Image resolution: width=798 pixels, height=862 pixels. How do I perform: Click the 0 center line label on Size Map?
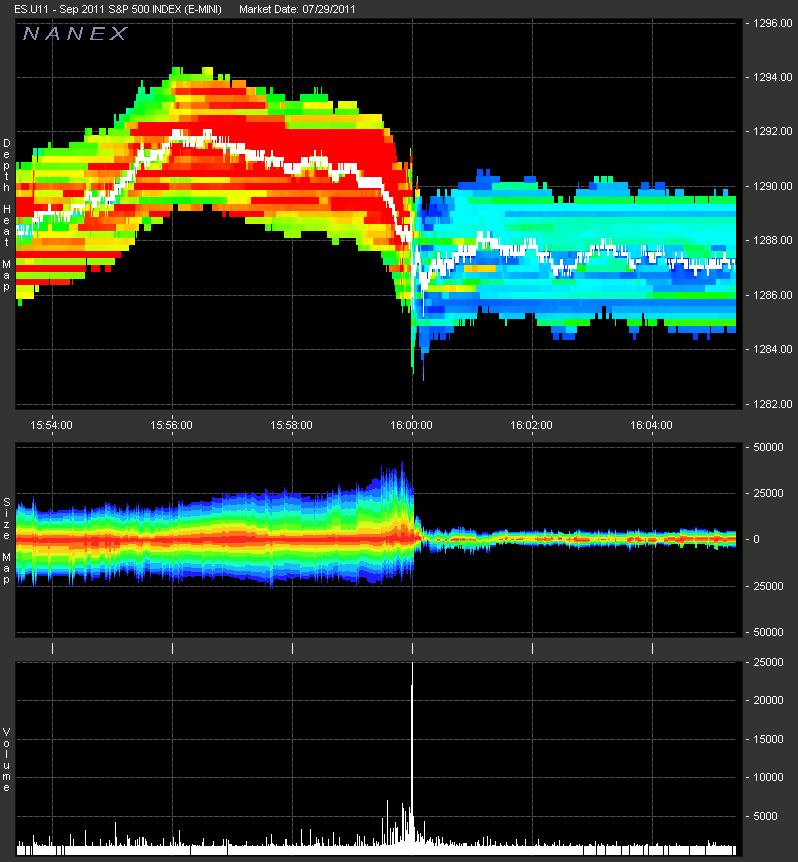click(756, 539)
